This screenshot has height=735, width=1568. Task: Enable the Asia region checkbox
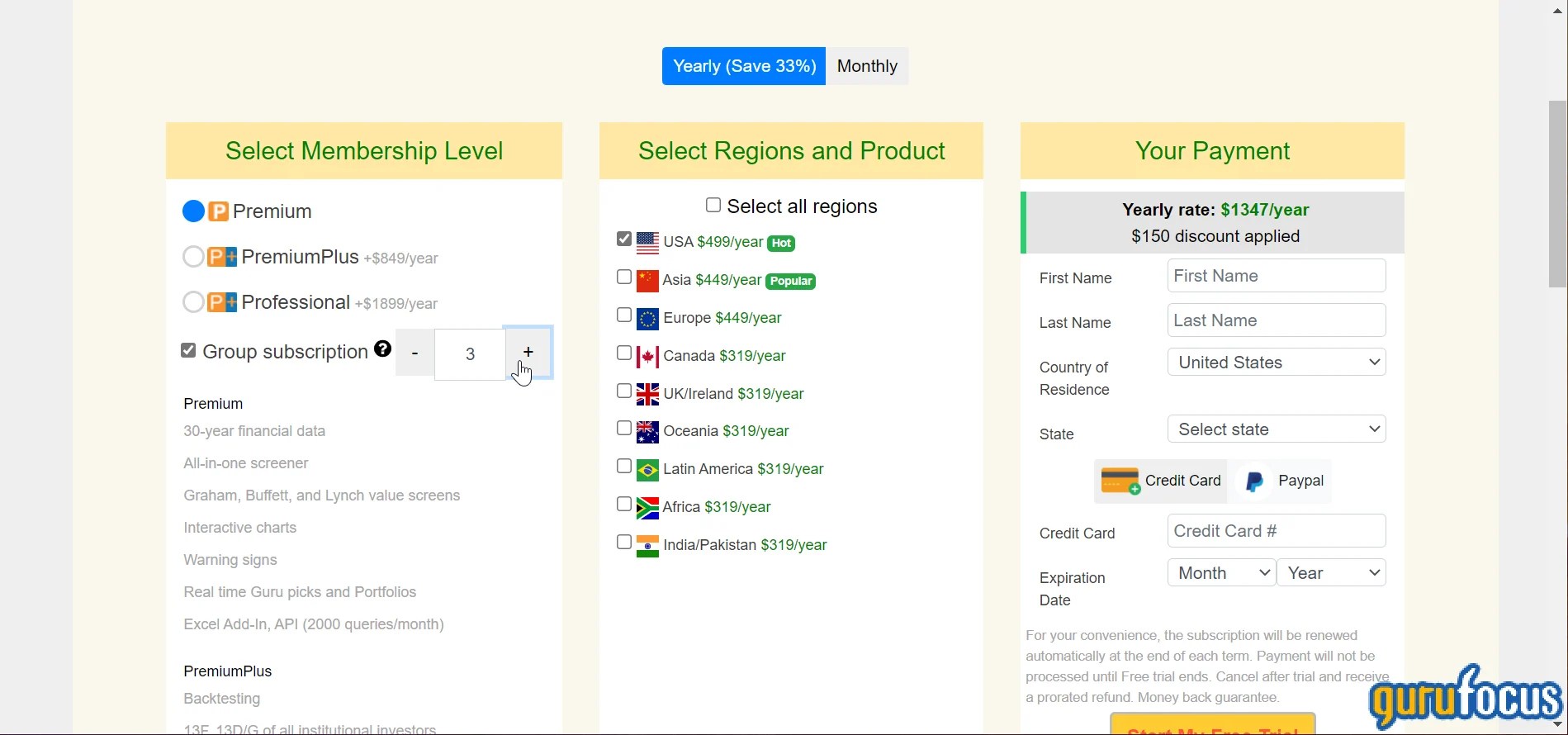click(624, 277)
